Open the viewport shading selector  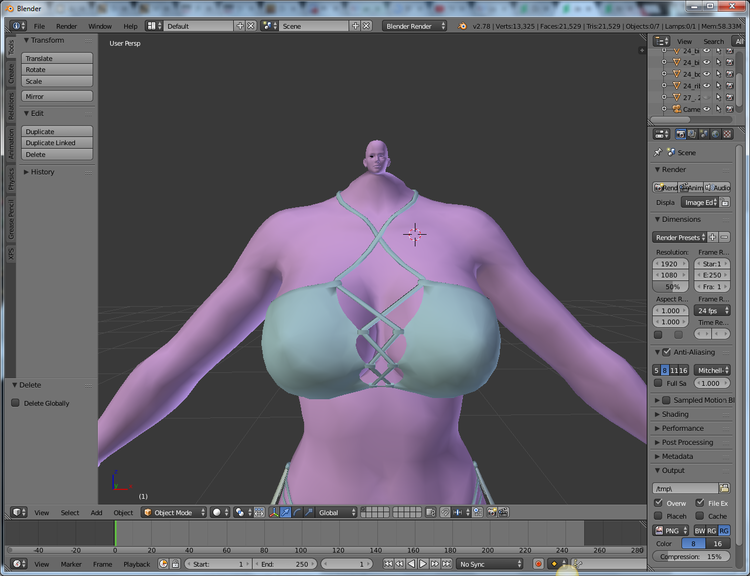tap(221, 512)
